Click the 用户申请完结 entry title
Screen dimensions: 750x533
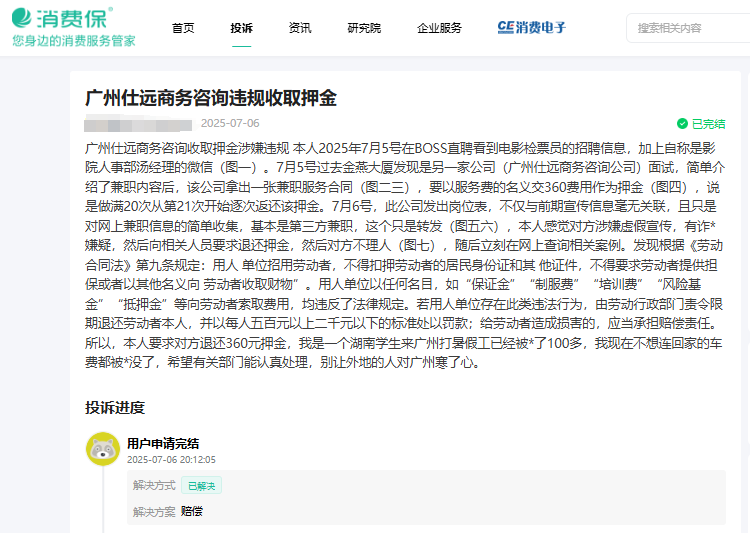[163, 444]
